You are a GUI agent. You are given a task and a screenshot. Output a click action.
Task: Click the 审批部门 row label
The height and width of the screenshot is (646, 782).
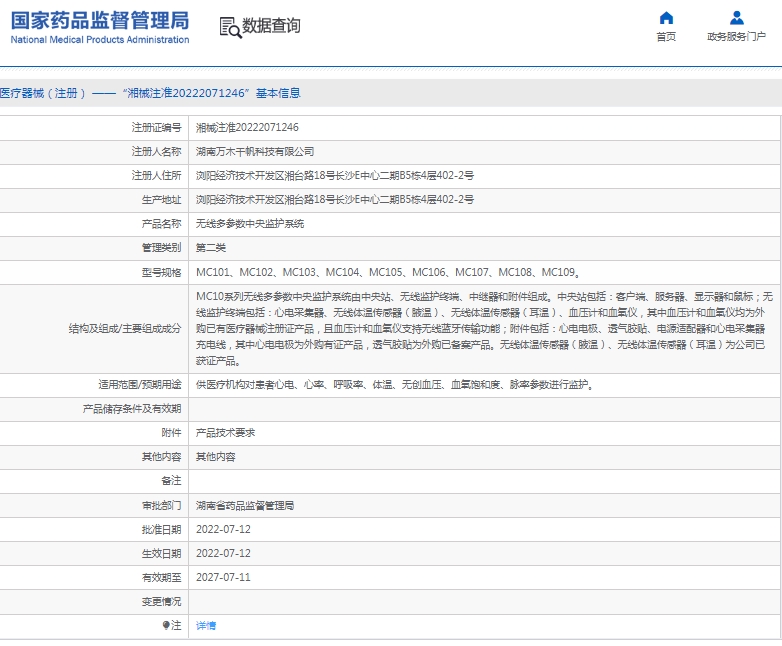(161, 505)
